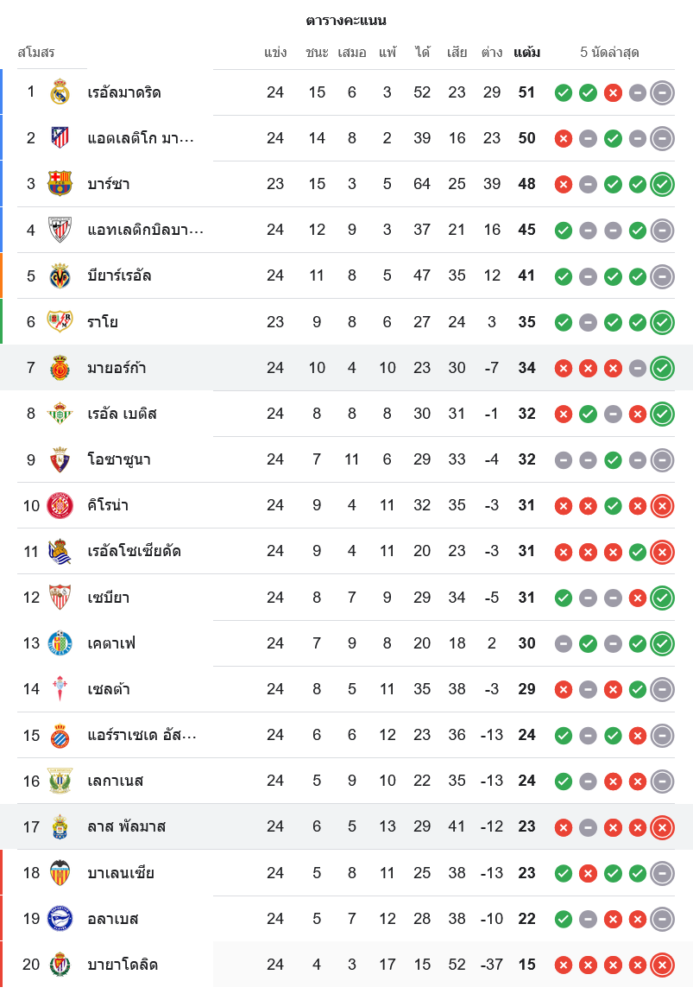Click the สโมสร club column header
Screen dimensions: 693x1000
36,52
